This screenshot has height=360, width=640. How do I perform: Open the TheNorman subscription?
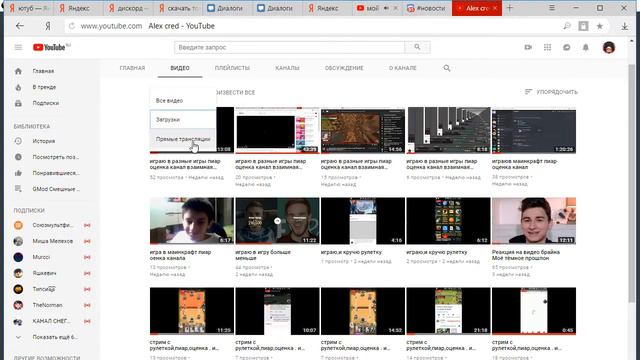click(46, 305)
